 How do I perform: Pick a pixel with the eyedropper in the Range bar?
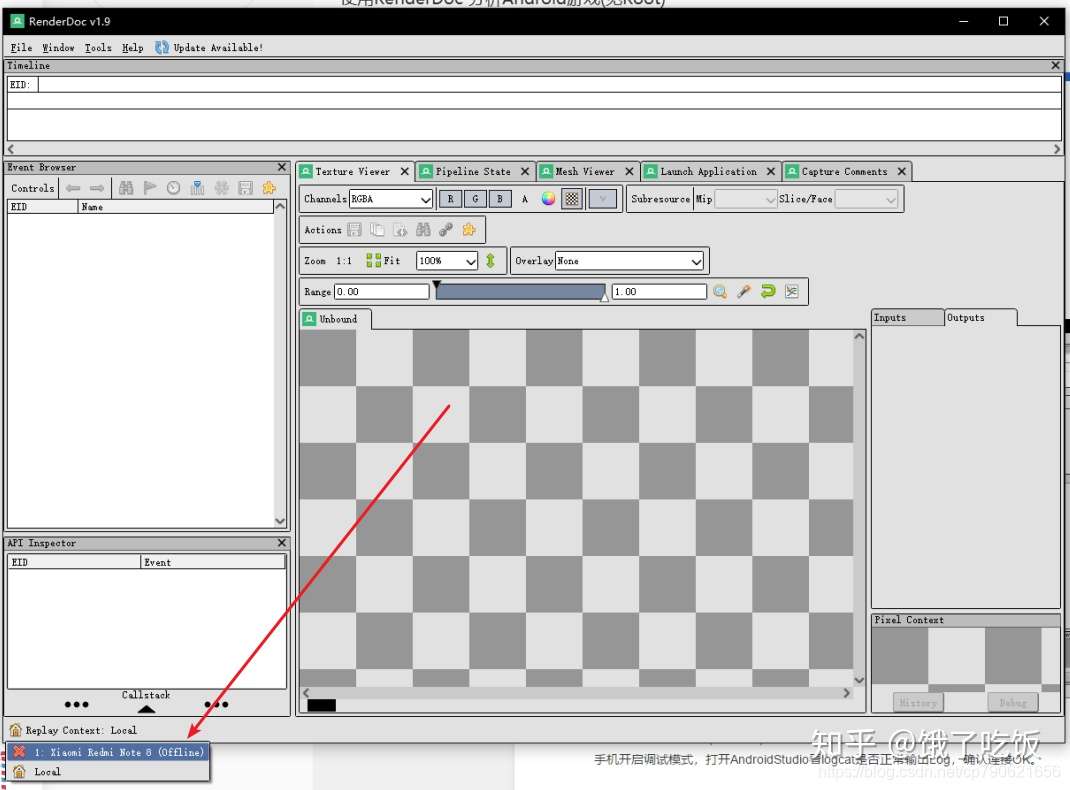(x=742, y=291)
